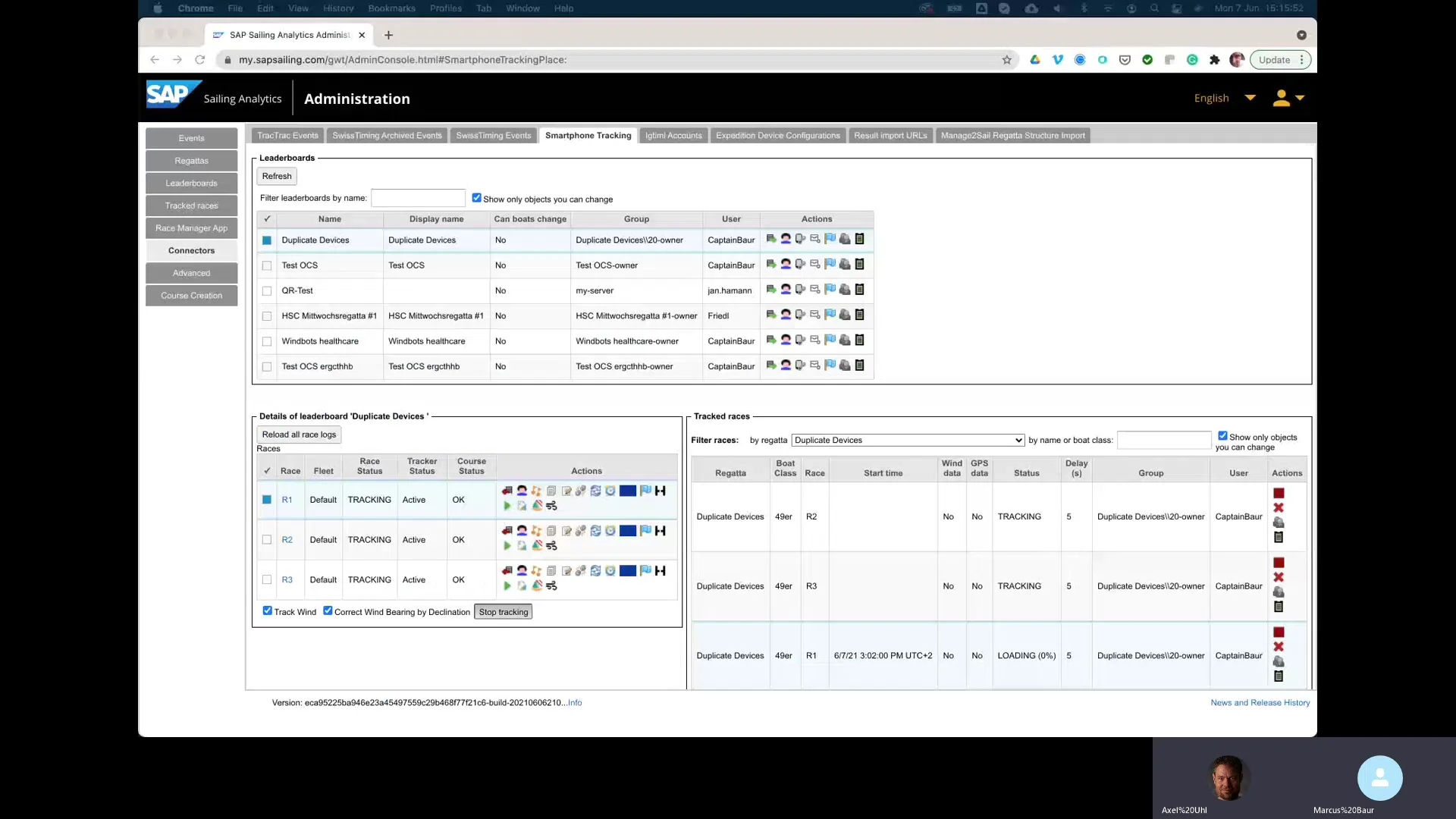Click the wind icon in R1 actions
The image size is (1456, 819).
tap(551, 506)
